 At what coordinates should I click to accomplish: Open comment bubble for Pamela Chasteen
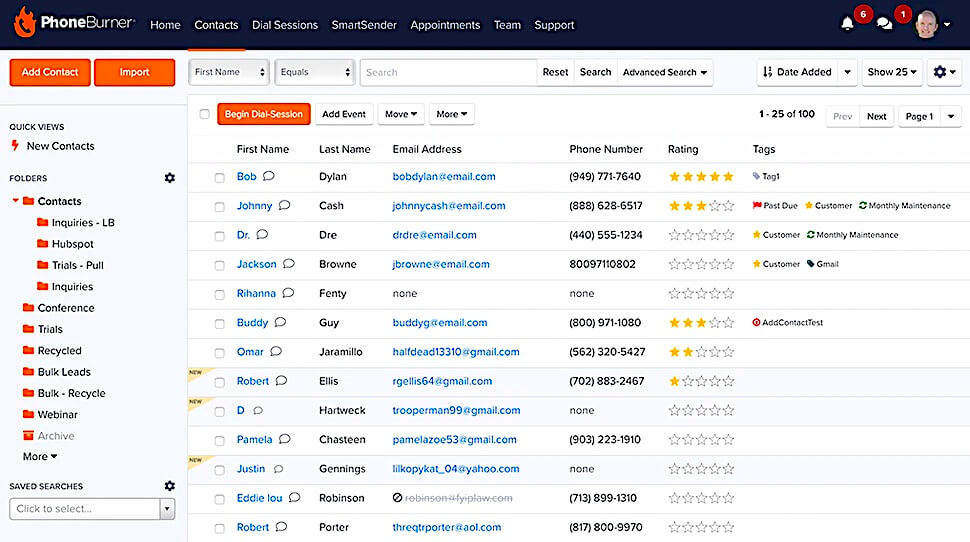[285, 439]
